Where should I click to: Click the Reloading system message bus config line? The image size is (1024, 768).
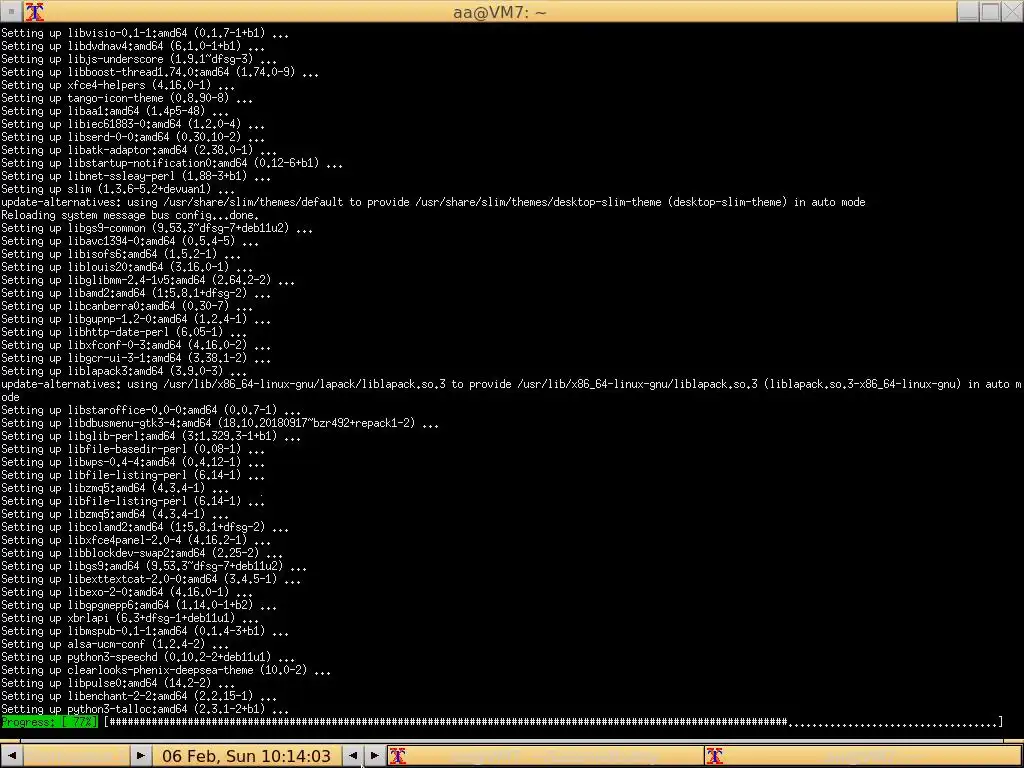130,216
